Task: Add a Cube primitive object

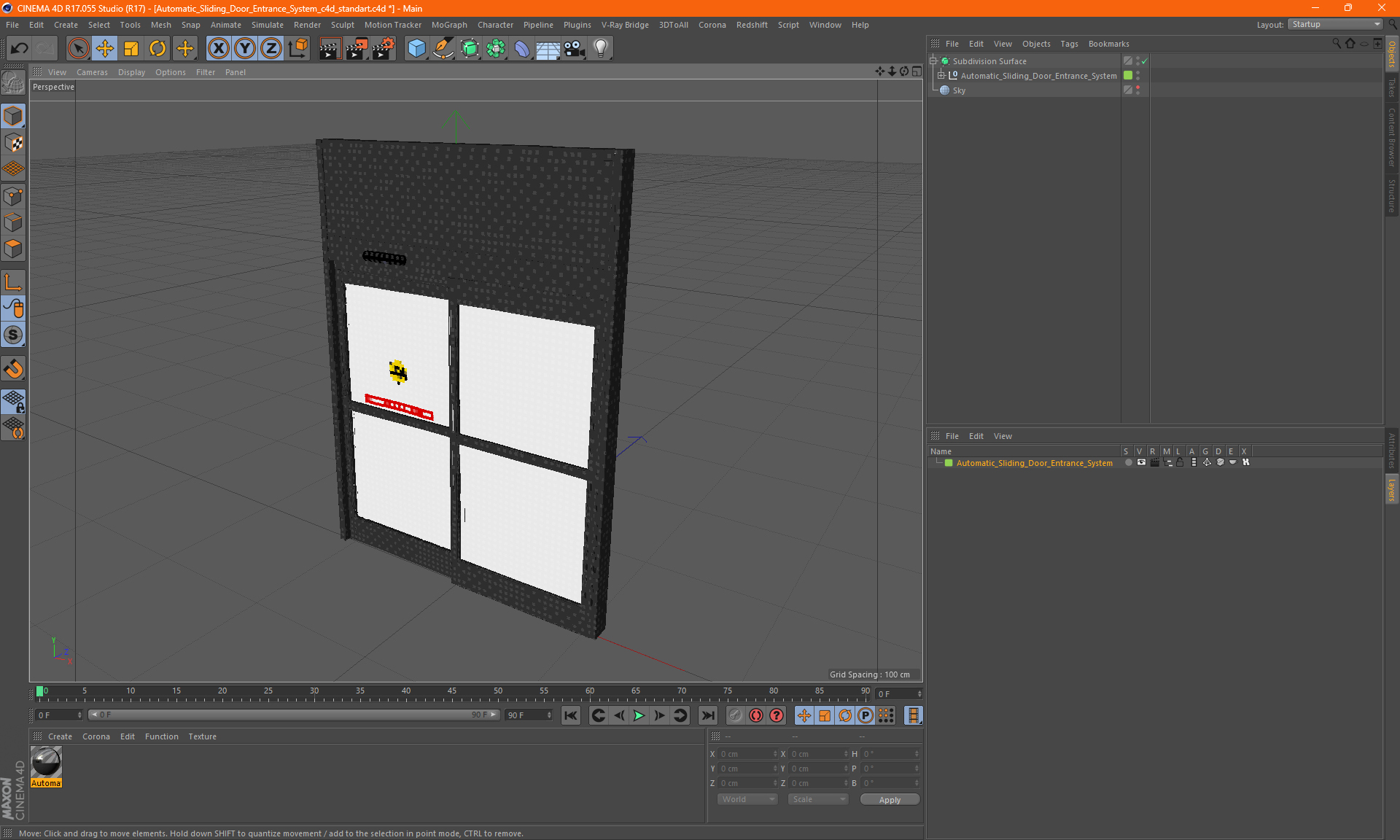Action: point(416,49)
